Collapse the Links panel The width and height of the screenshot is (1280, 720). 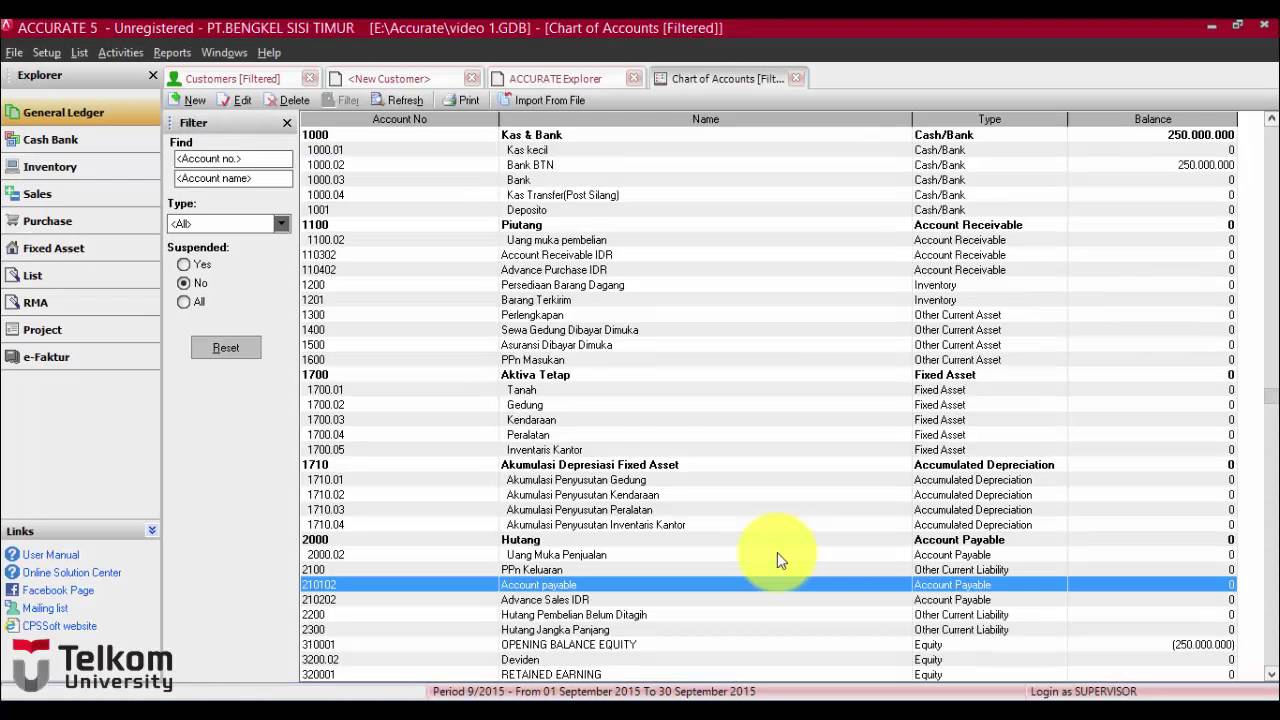pyautogui.click(x=151, y=530)
